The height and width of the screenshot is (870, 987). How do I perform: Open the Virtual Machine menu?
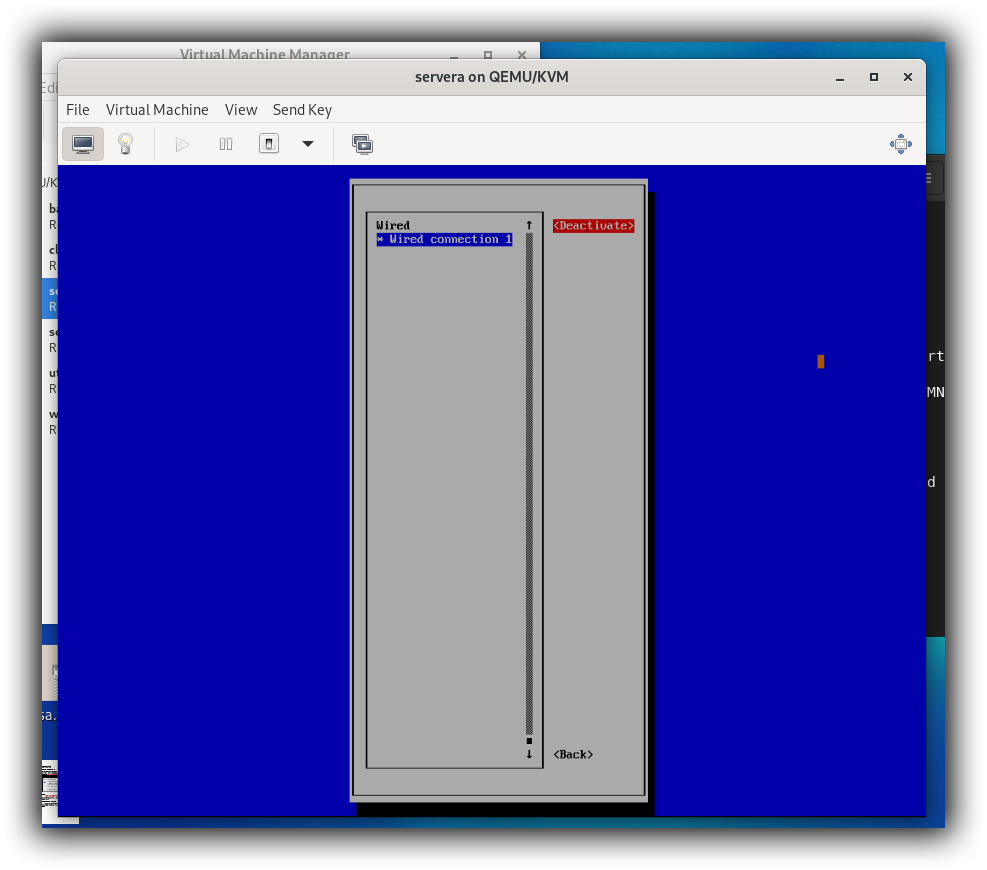click(157, 110)
